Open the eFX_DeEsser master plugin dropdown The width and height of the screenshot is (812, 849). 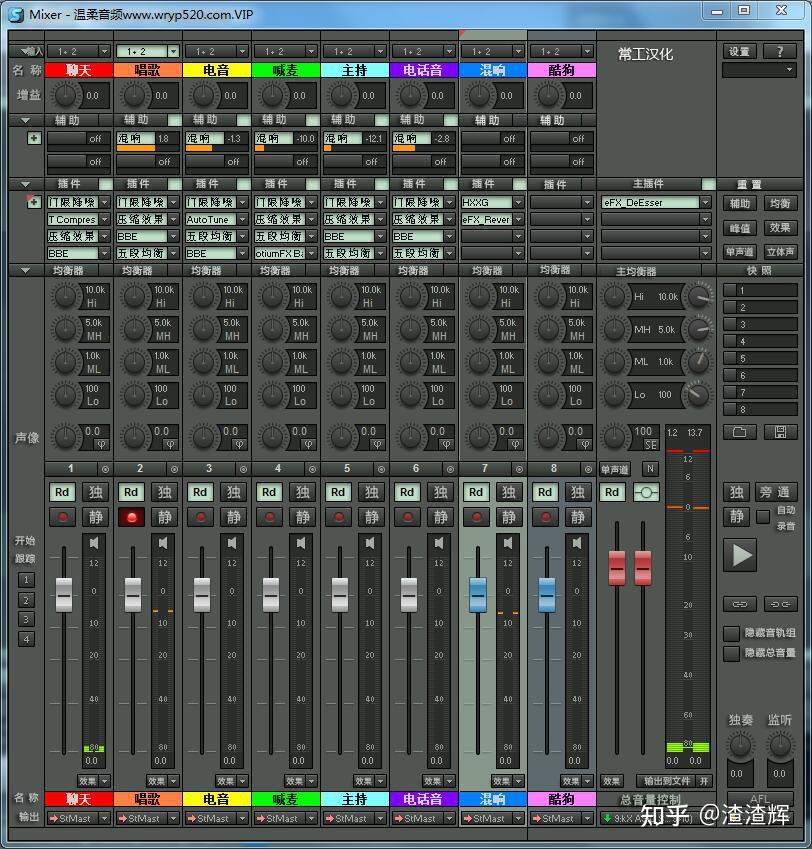[705, 203]
